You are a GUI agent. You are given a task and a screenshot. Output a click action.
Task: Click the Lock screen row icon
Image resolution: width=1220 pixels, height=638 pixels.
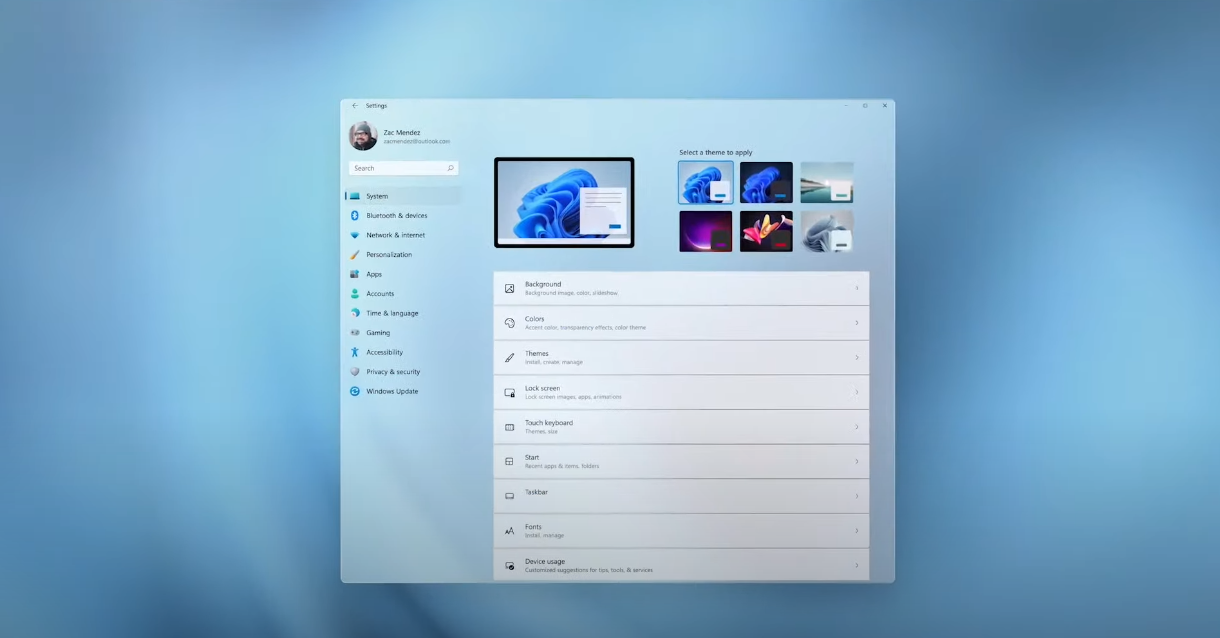(509, 393)
